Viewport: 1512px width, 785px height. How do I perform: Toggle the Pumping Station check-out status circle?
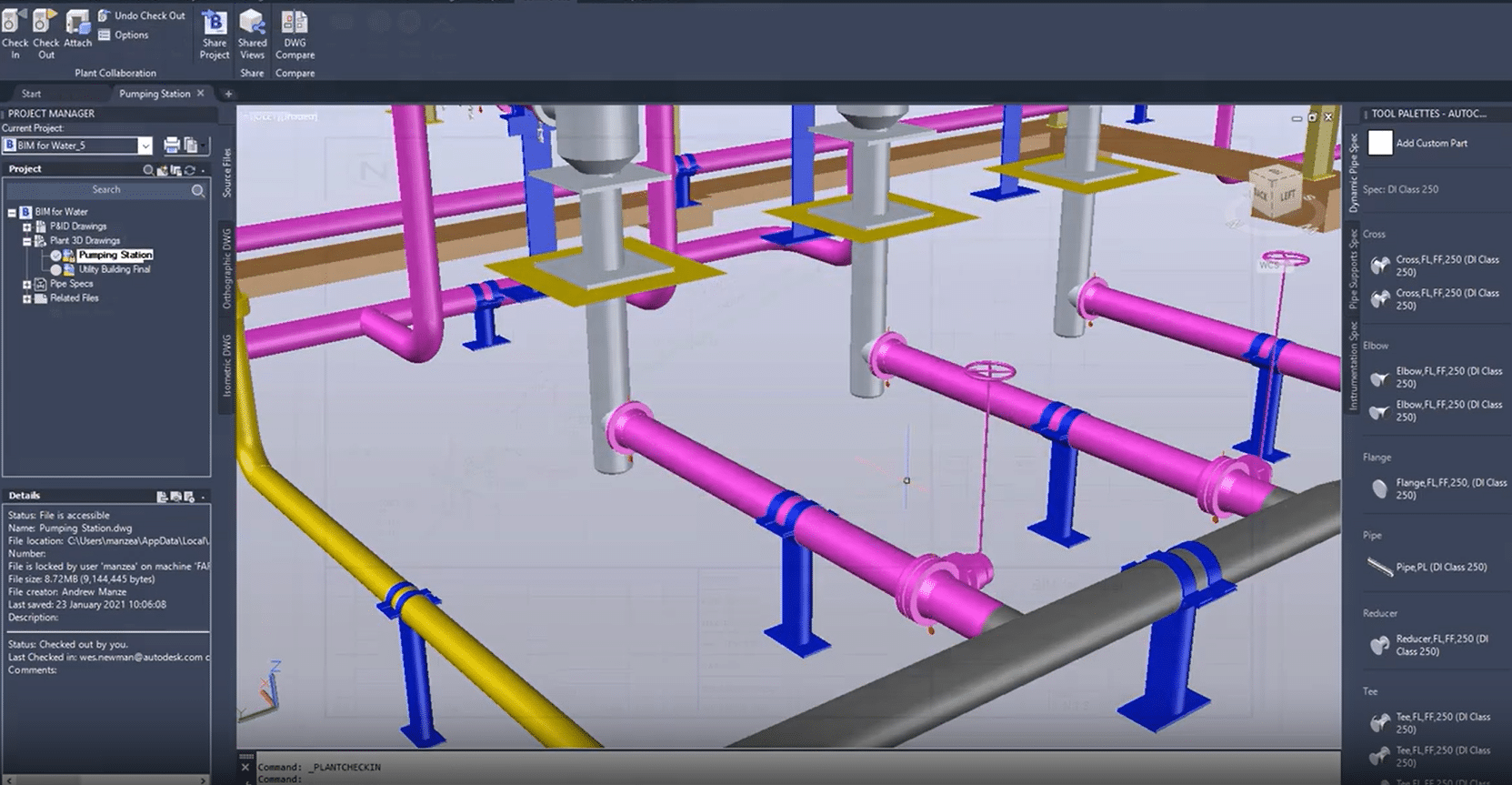[56, 256]
